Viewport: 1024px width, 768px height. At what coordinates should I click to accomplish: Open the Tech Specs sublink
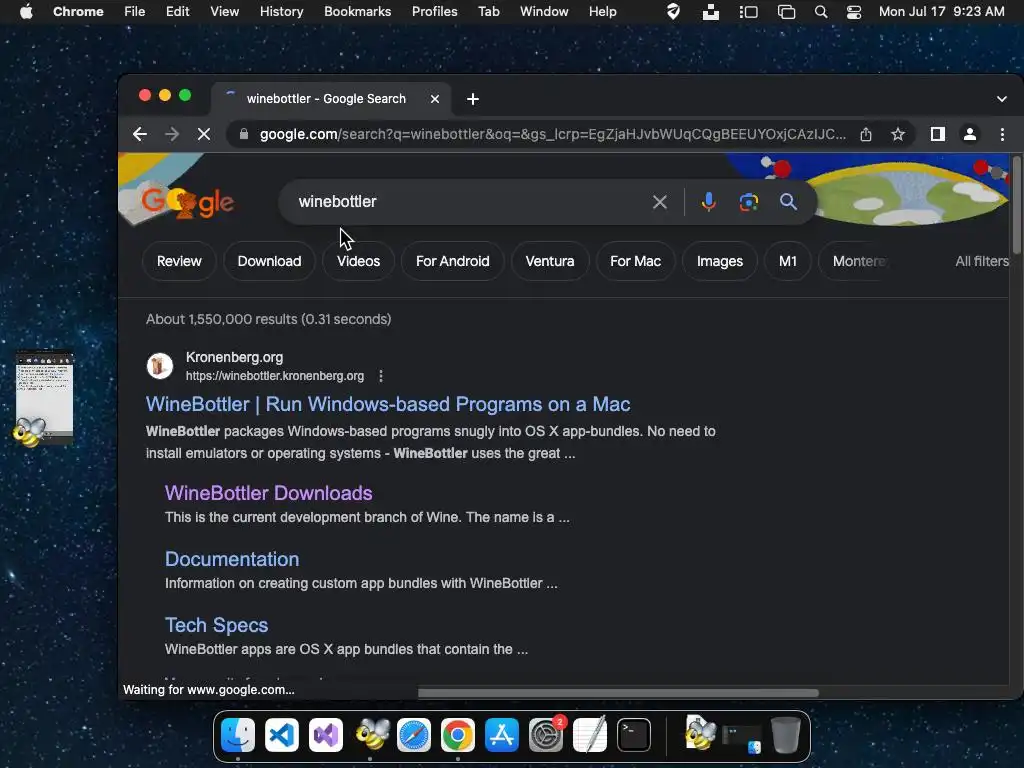point(216,625)
